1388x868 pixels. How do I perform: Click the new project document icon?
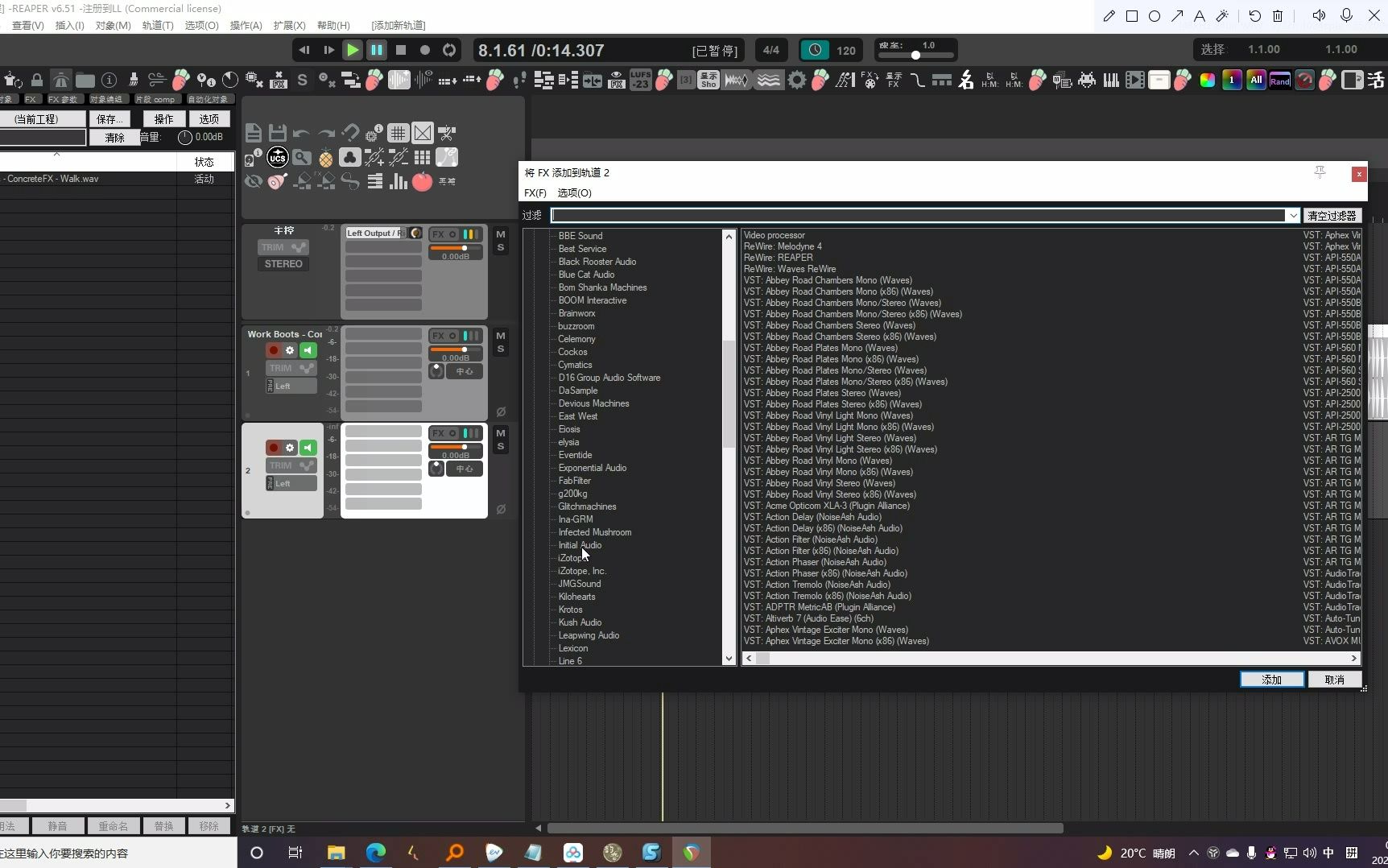click(x=253, y=133)
